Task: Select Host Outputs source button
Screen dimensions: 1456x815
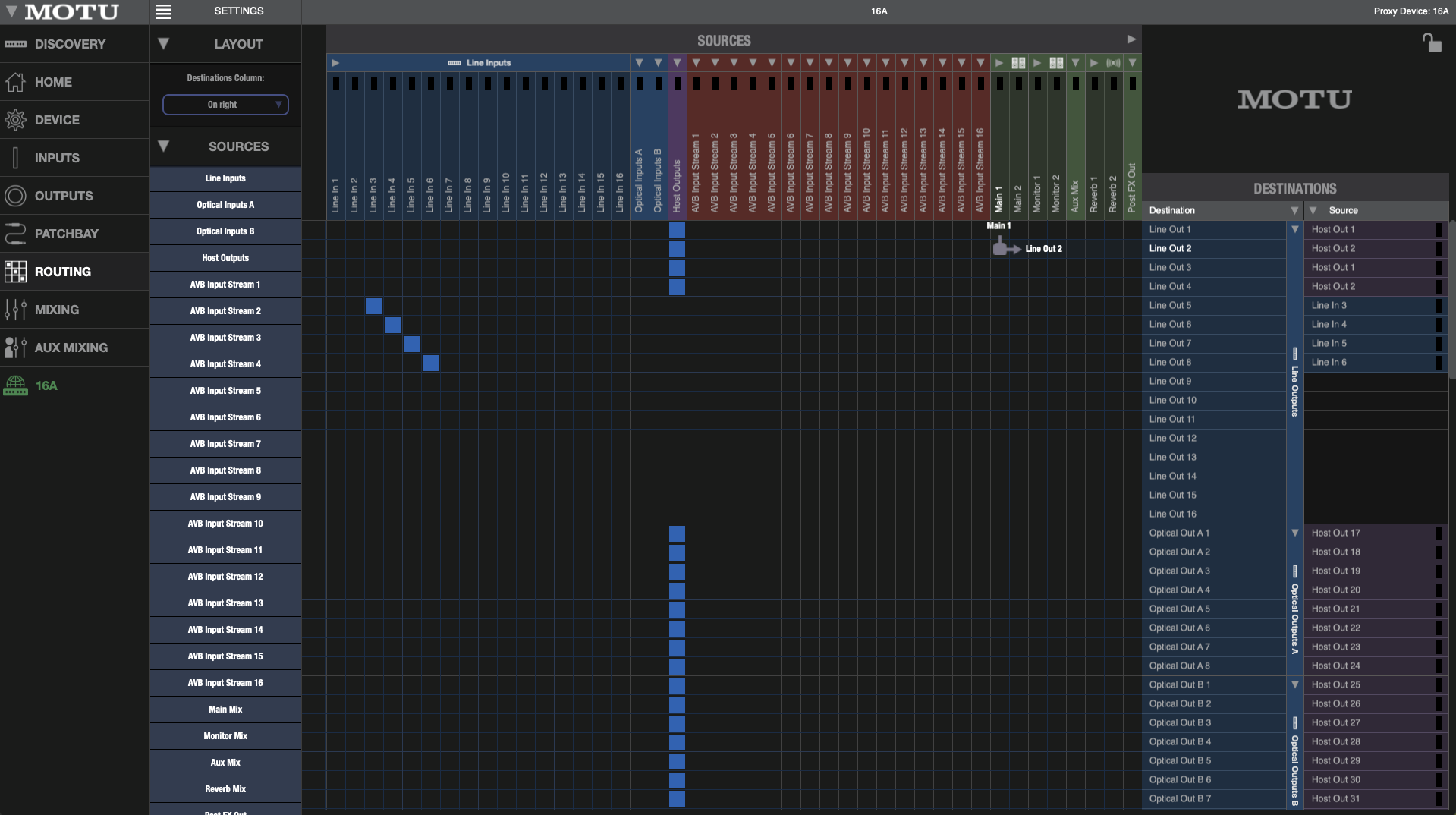Action: click(225, 258)
